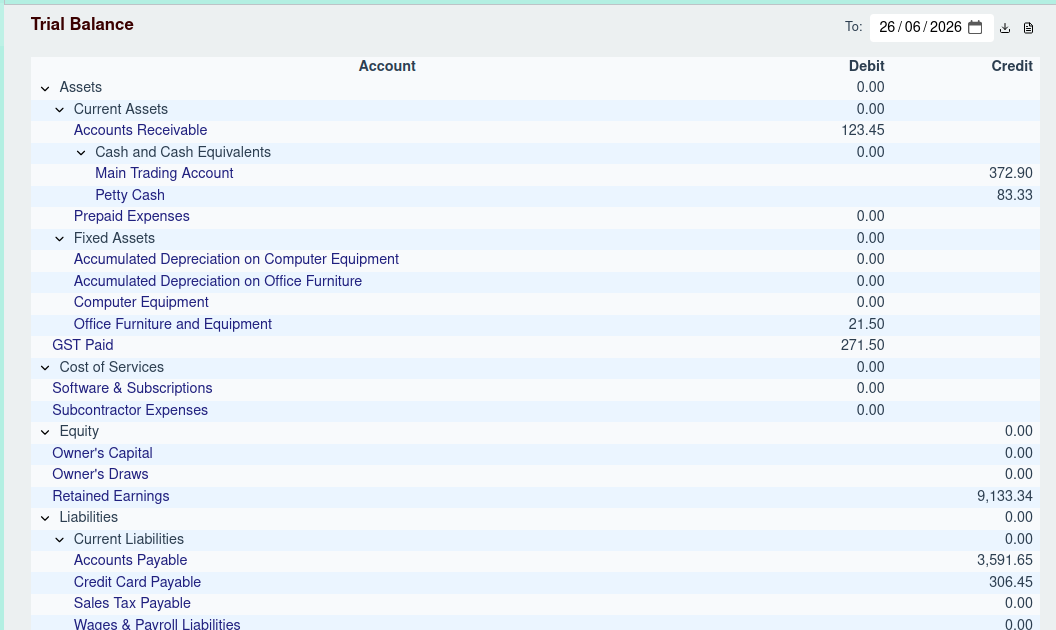Collapse the Fixed Assets group

click(x=60, y=239)
